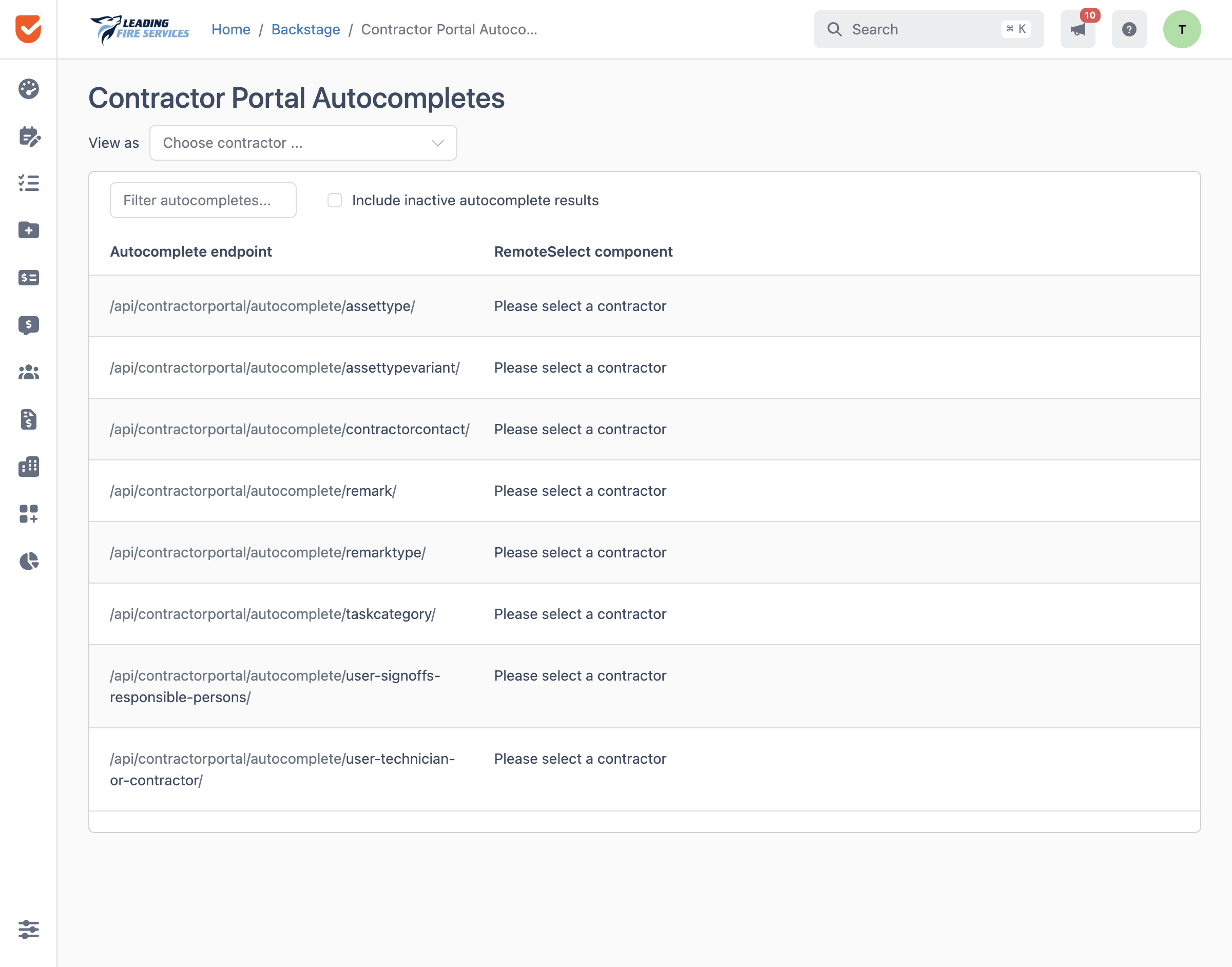
Task: Go to Backstage breadcrumb link
Action: pyautogui.click(x=306, y=29)
